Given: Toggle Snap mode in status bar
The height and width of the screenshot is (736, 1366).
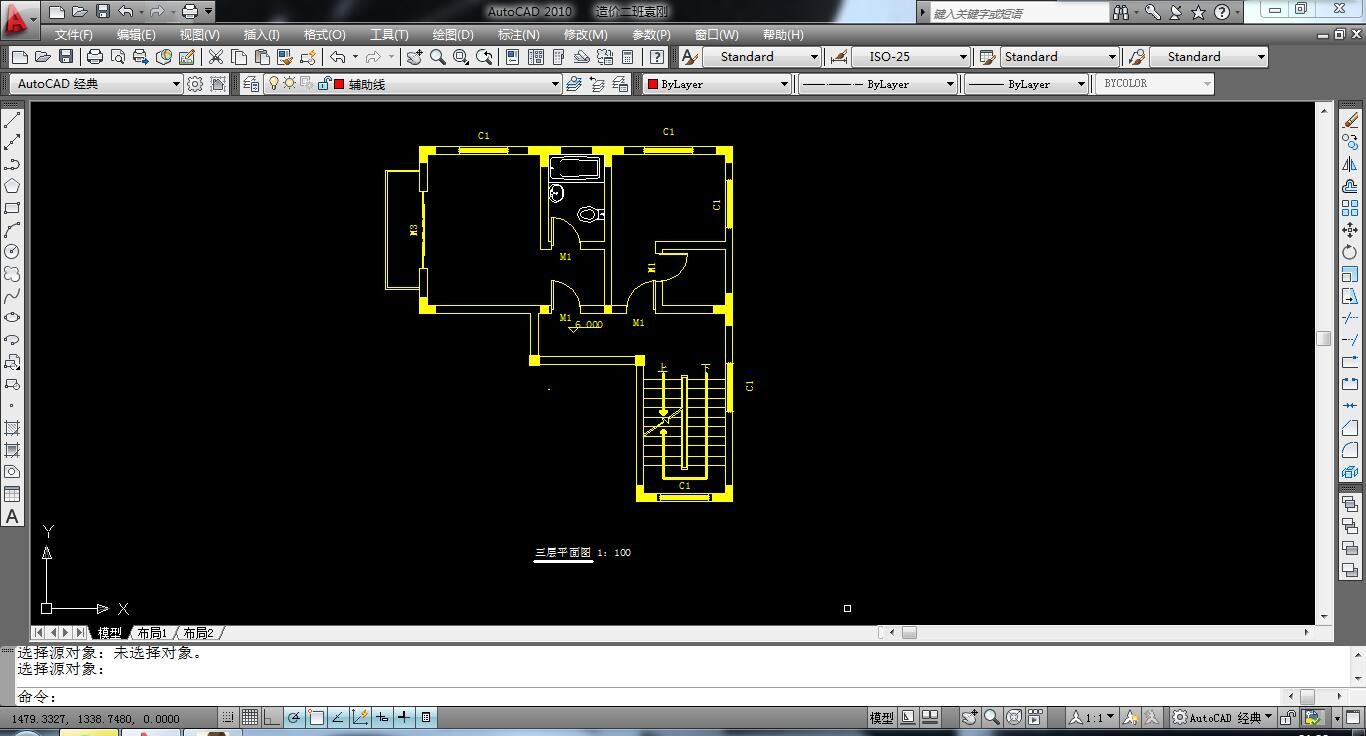Looking at the screenshot, I should click(x=229, y=718).
